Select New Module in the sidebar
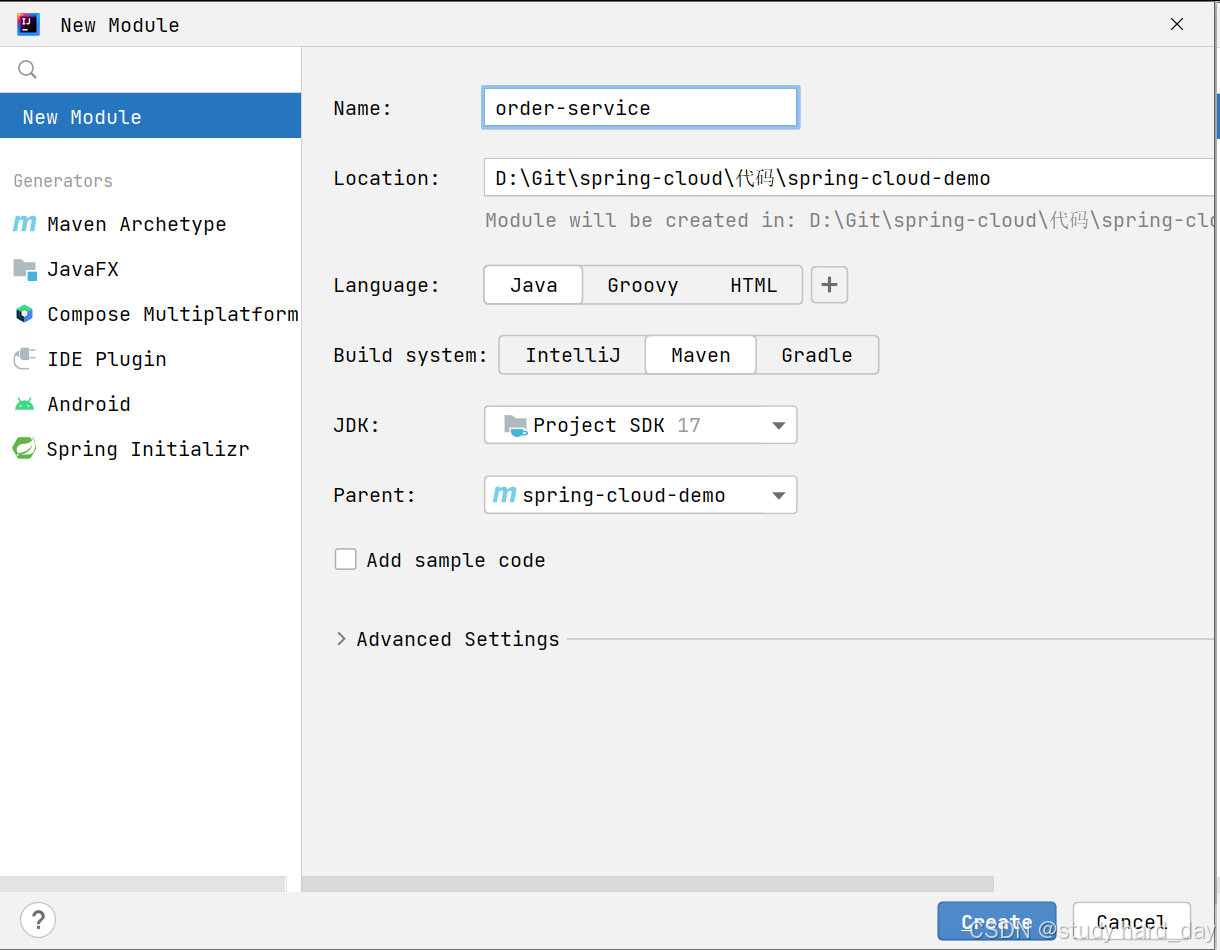 (x=150, y=116)
